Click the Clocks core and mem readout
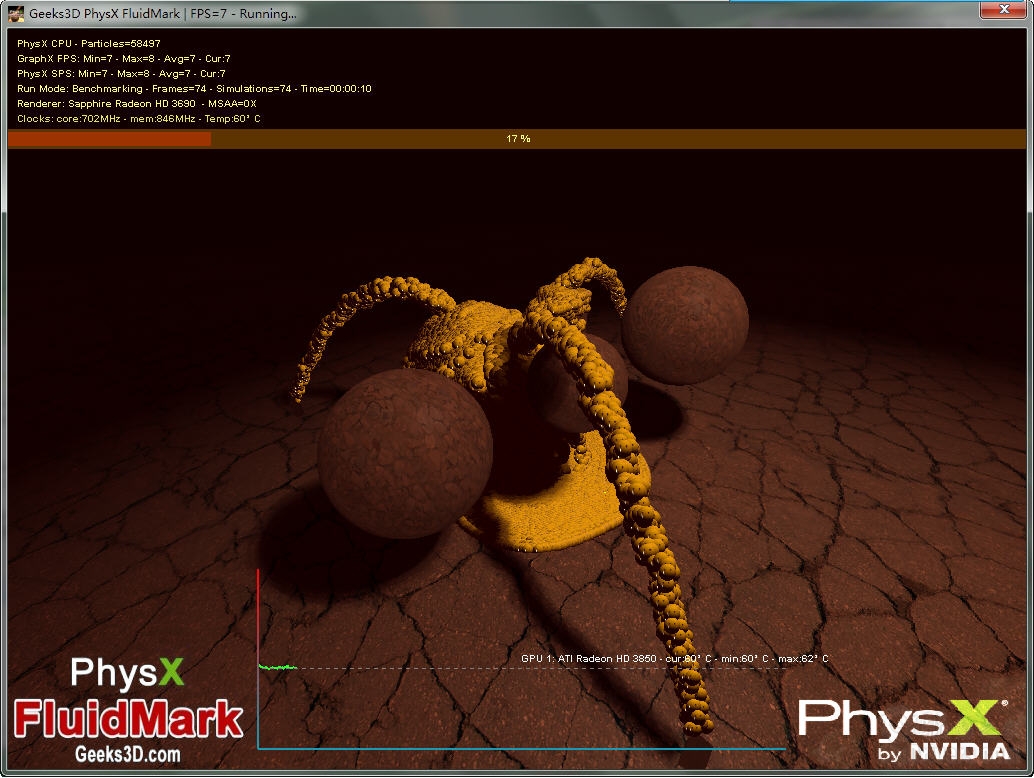This screenshot has width=1034, height=778. coord(138,119)
